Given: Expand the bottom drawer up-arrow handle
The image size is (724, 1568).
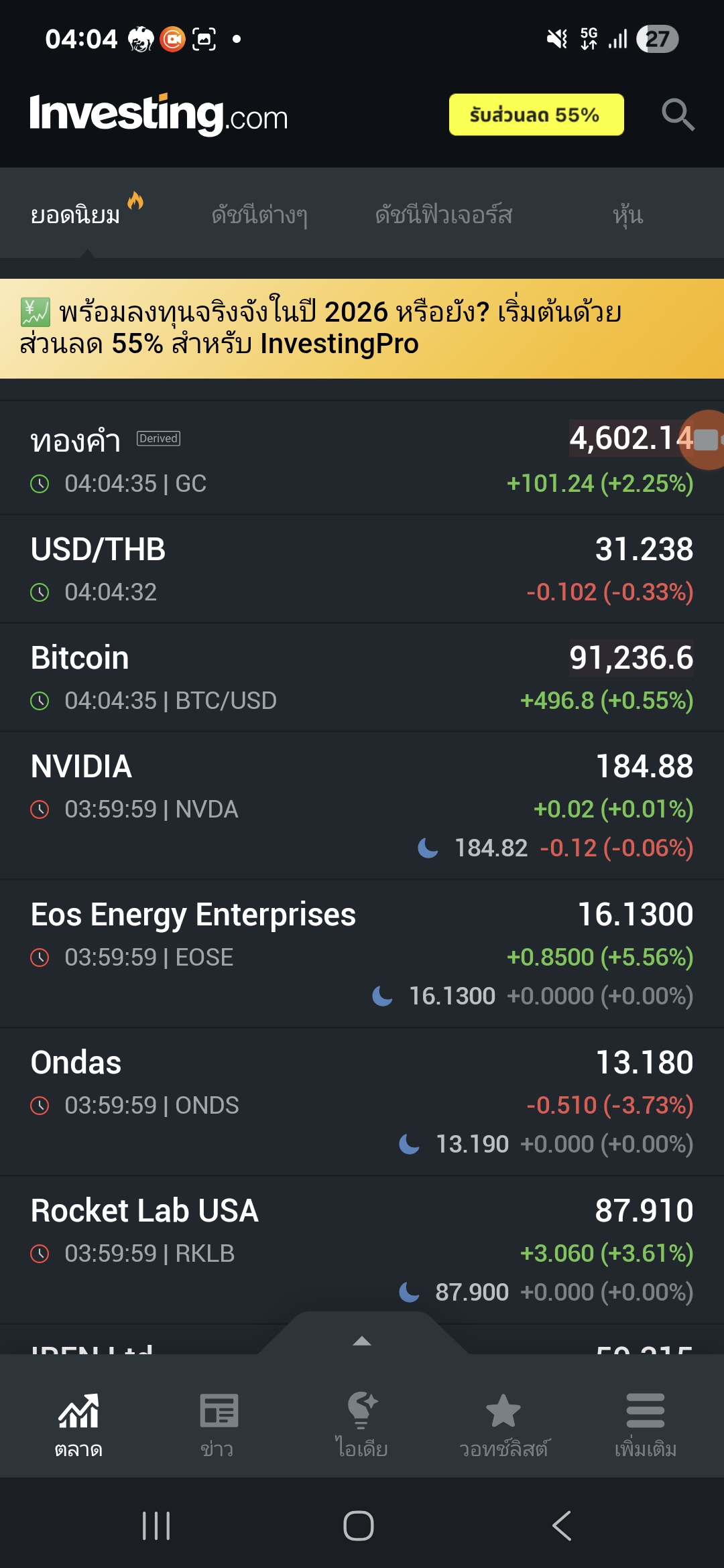Looking at the screenshot, I should coord(362,1341).
